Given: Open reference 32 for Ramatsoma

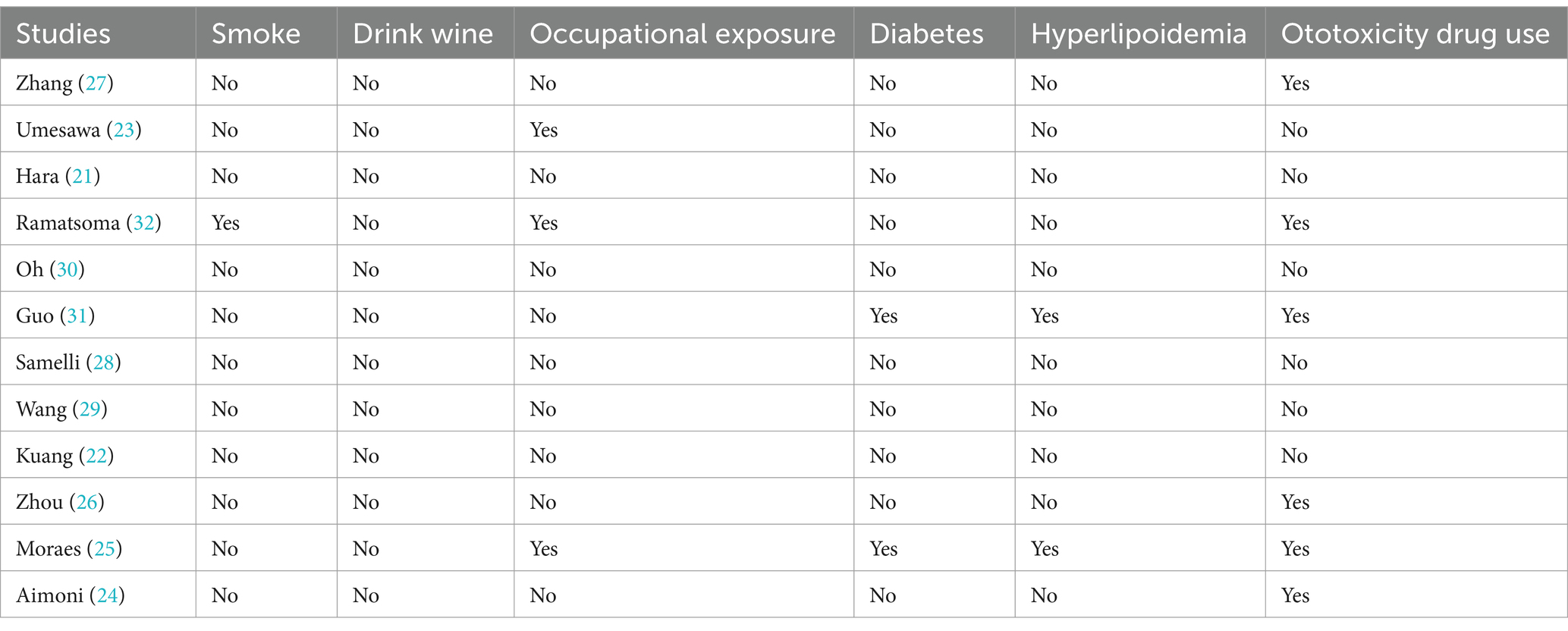Looking at the screenshot, I should 144,223.
